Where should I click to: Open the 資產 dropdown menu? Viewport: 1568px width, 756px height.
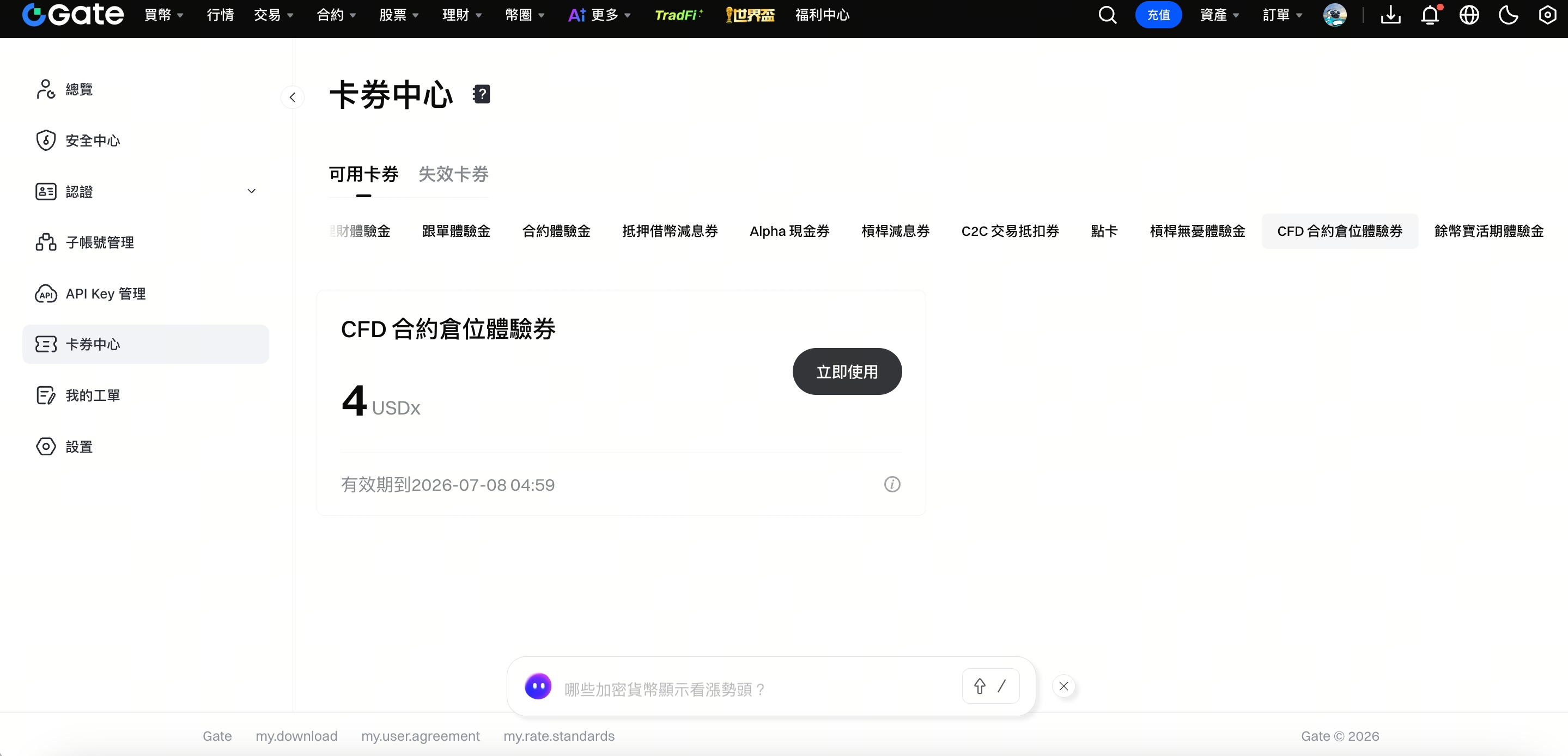[x=1219, y=15]
